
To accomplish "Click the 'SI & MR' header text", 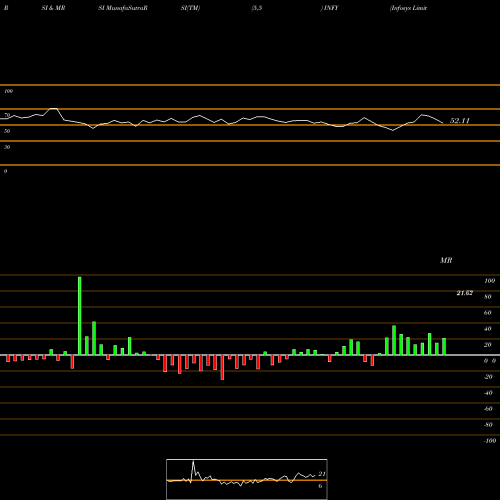I will [53, 8].
